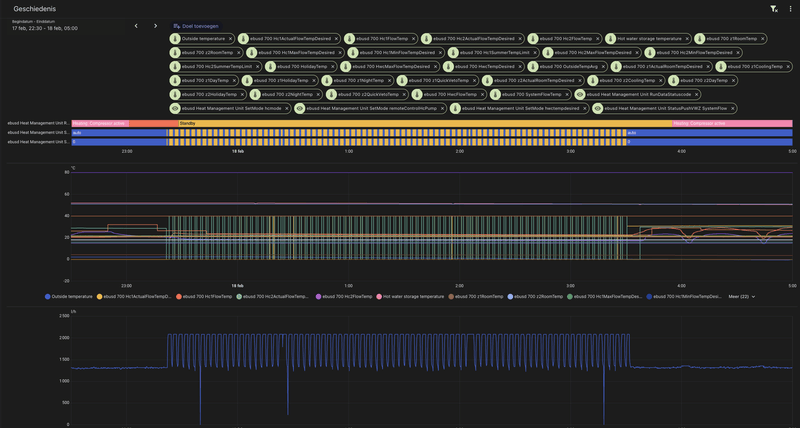The image size is (800, 428).
Task: Click thermometer icon on z2HolidayTemp chip
Action: [175, 94]
